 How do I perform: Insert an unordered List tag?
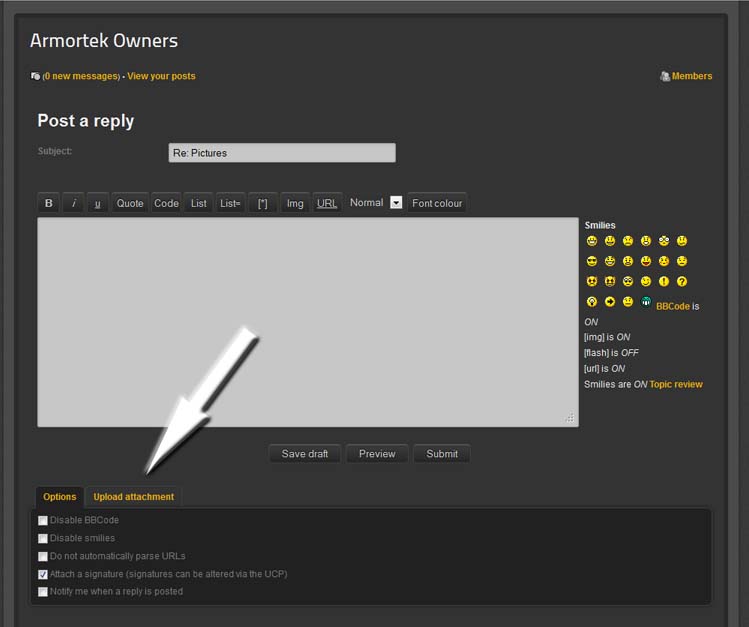[x=199, y=203]
